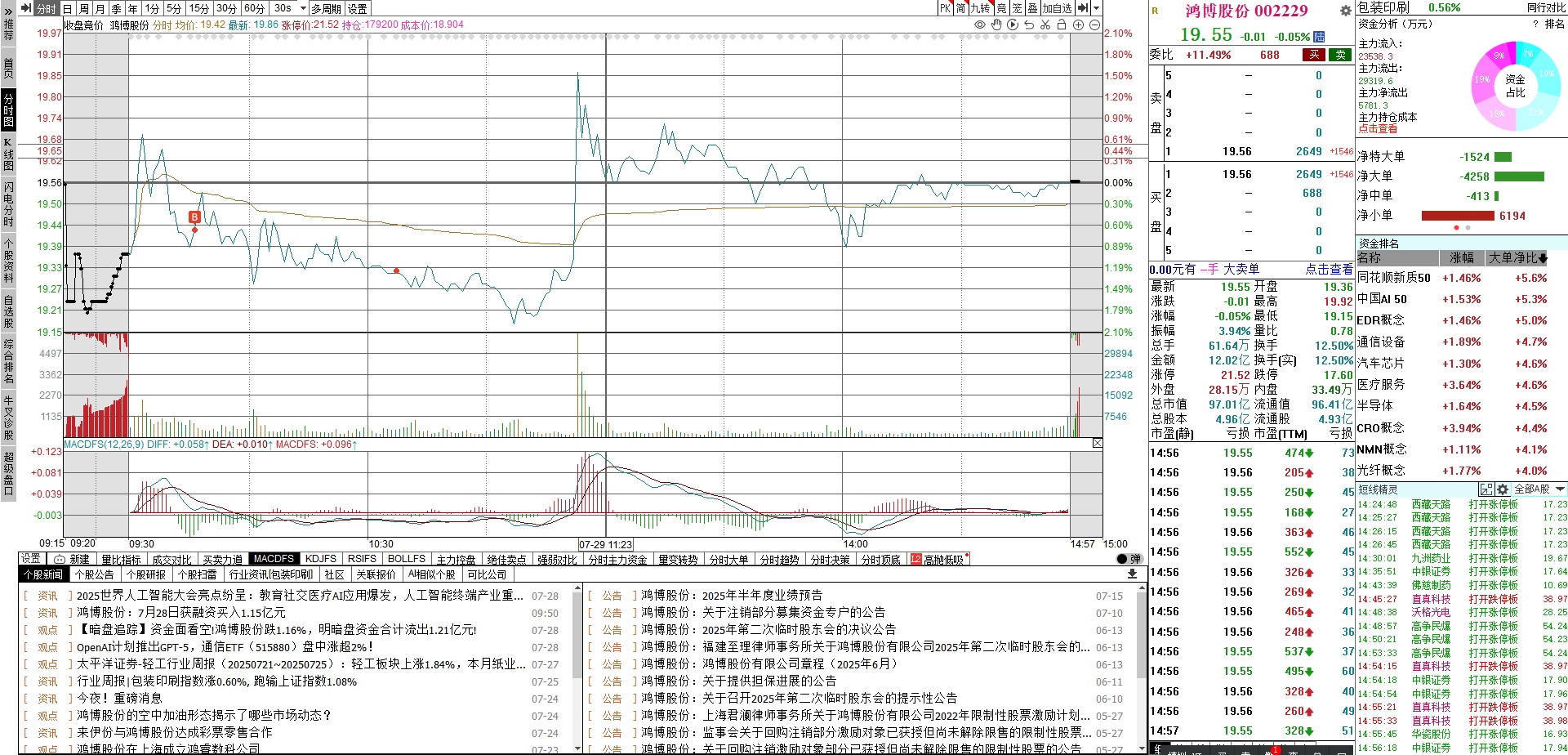1568x755 pixels.
Task: Click the 九转 indicator button
Action: (x=981, y=8)
